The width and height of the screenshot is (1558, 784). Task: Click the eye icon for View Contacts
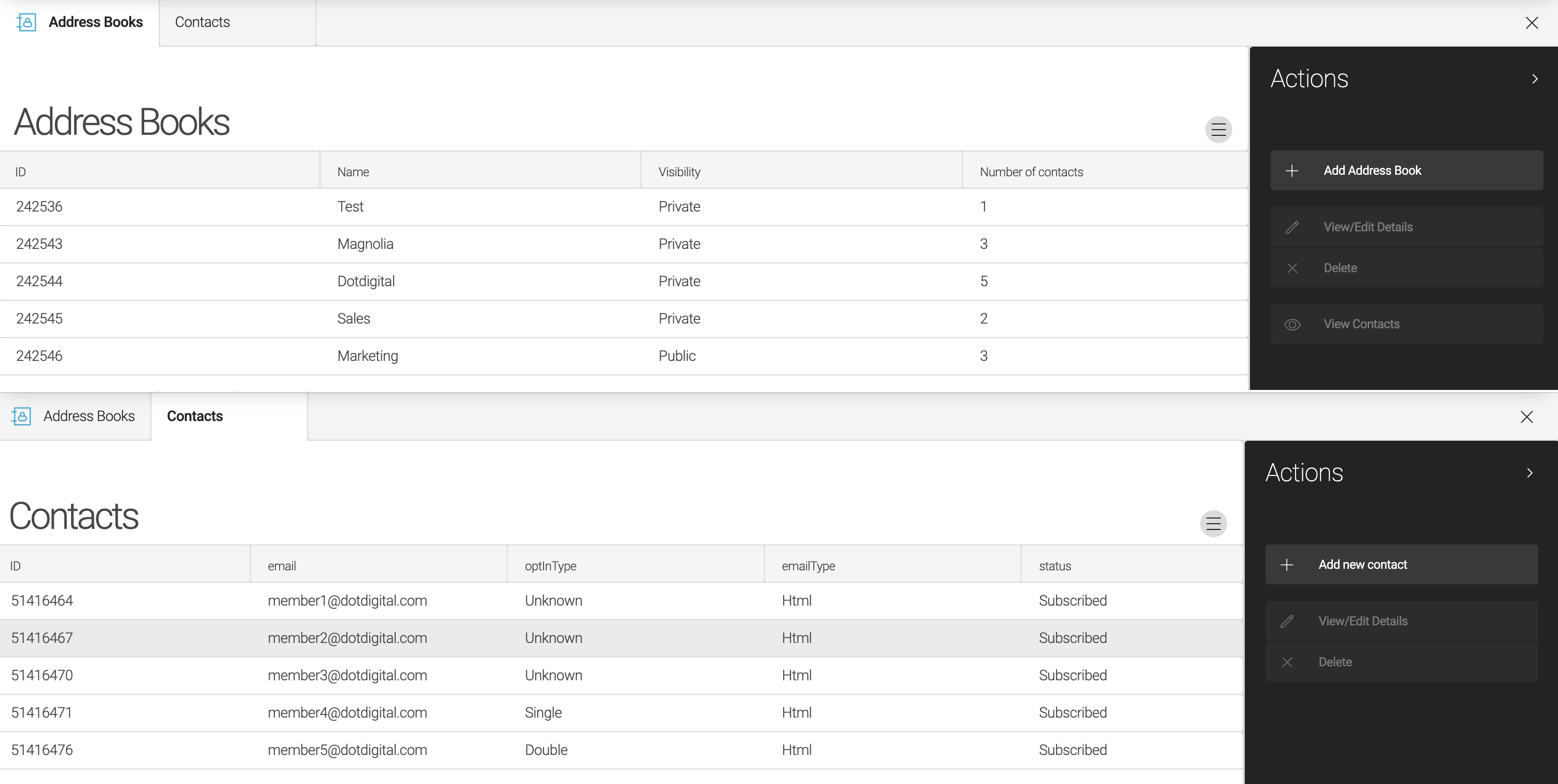[x=1292, y=325]
